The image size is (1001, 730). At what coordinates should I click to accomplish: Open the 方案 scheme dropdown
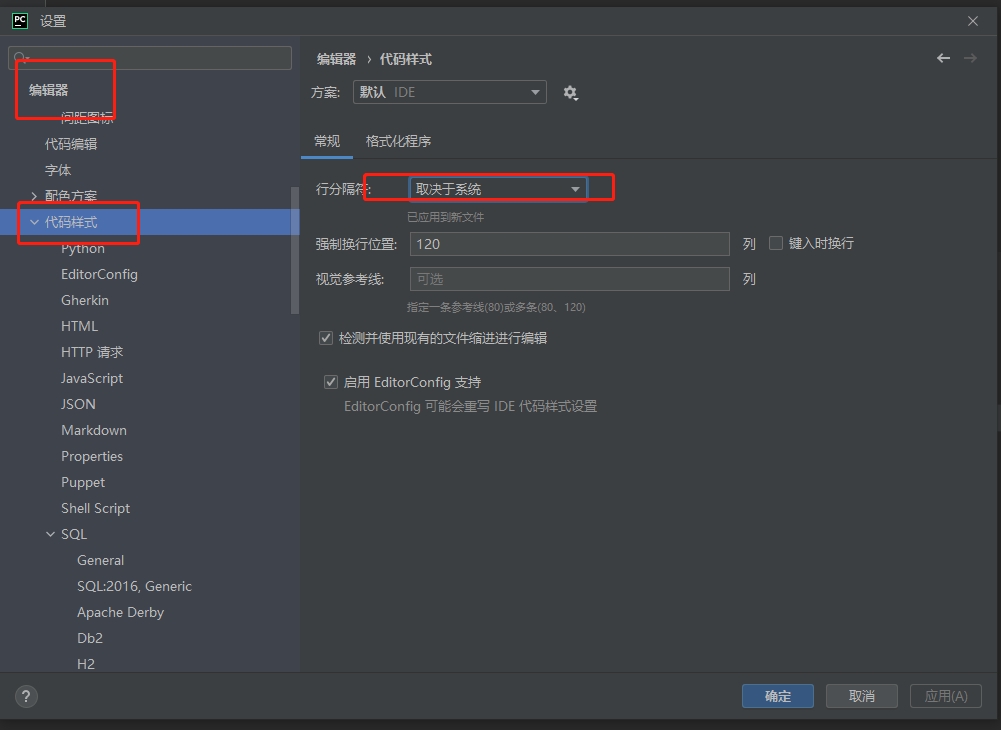[449, 92]
